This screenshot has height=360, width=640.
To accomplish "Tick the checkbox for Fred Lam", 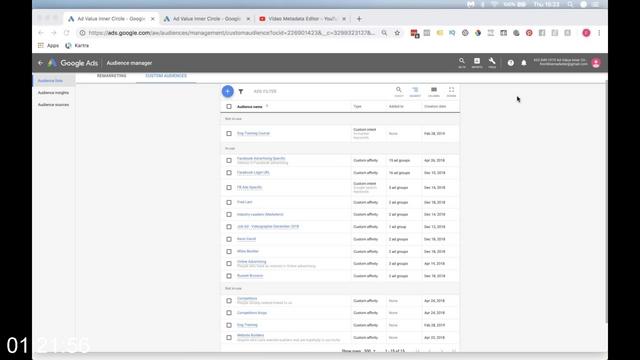I will pyautogui.click(x=229, y=202).
